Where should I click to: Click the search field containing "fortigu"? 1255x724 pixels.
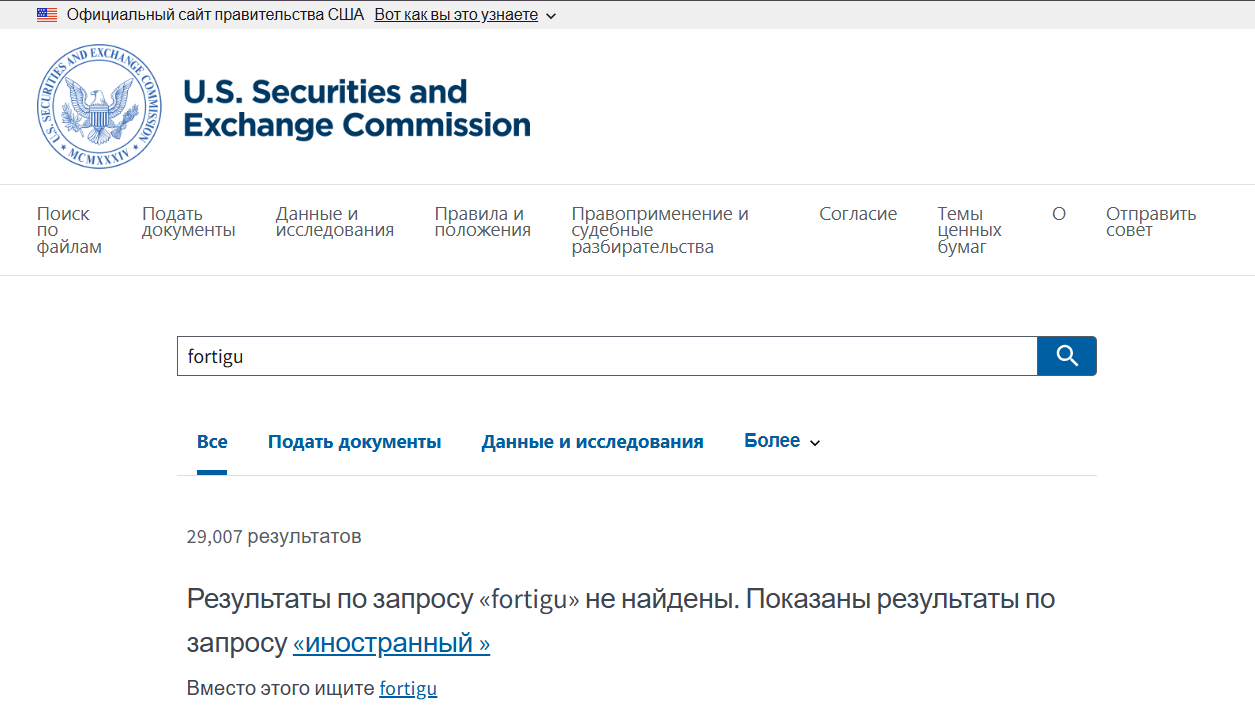pyautogui.click(x=607, y=356)
